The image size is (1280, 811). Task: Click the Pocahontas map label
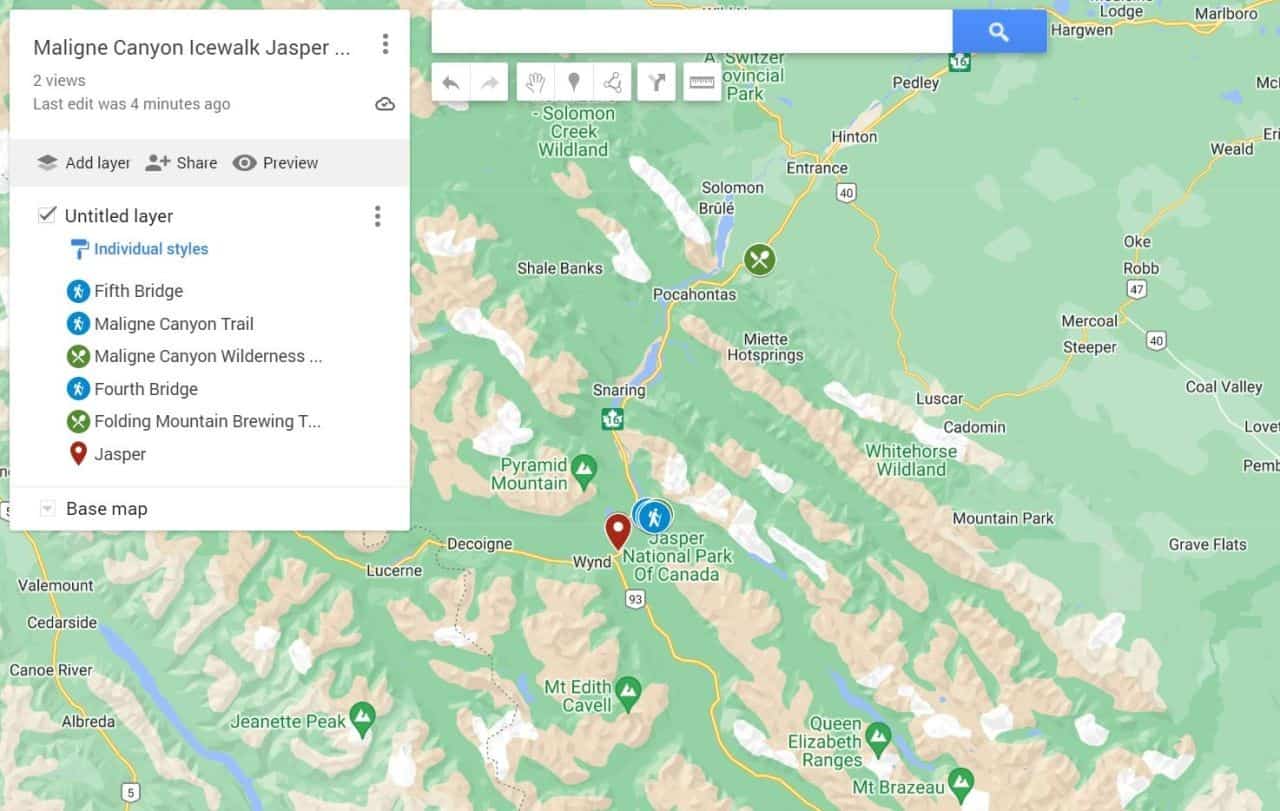(x=694, y=294)
